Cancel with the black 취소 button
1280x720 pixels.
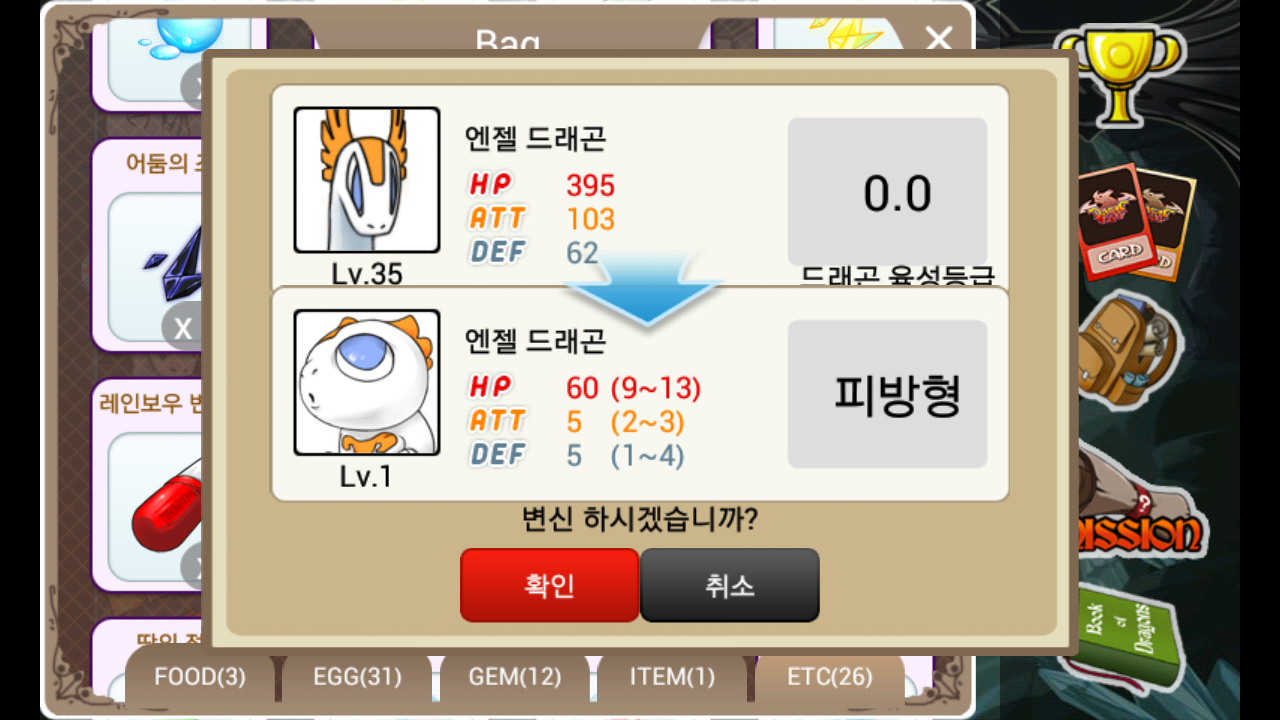tap(730, 585)
